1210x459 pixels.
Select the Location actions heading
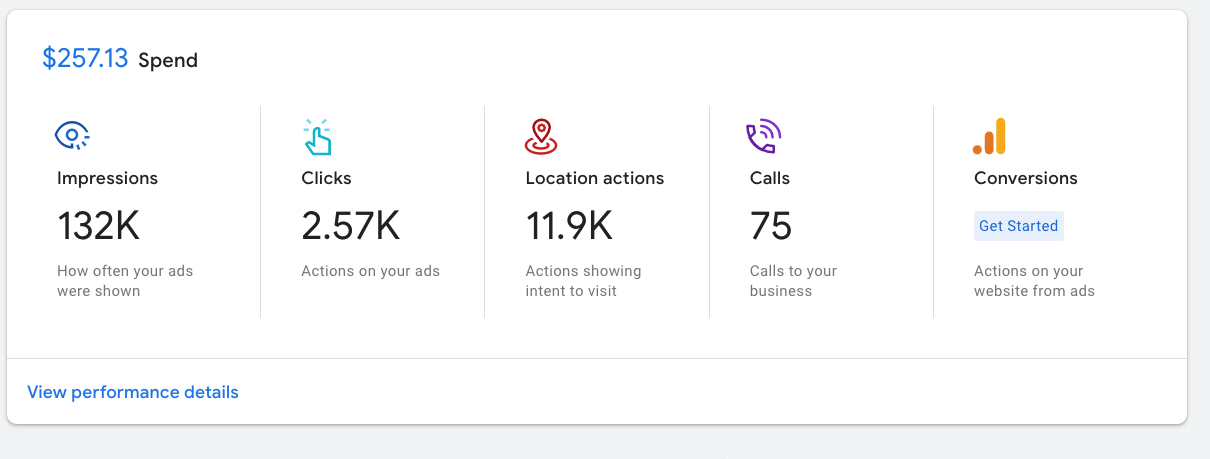(x=595, y=178)
